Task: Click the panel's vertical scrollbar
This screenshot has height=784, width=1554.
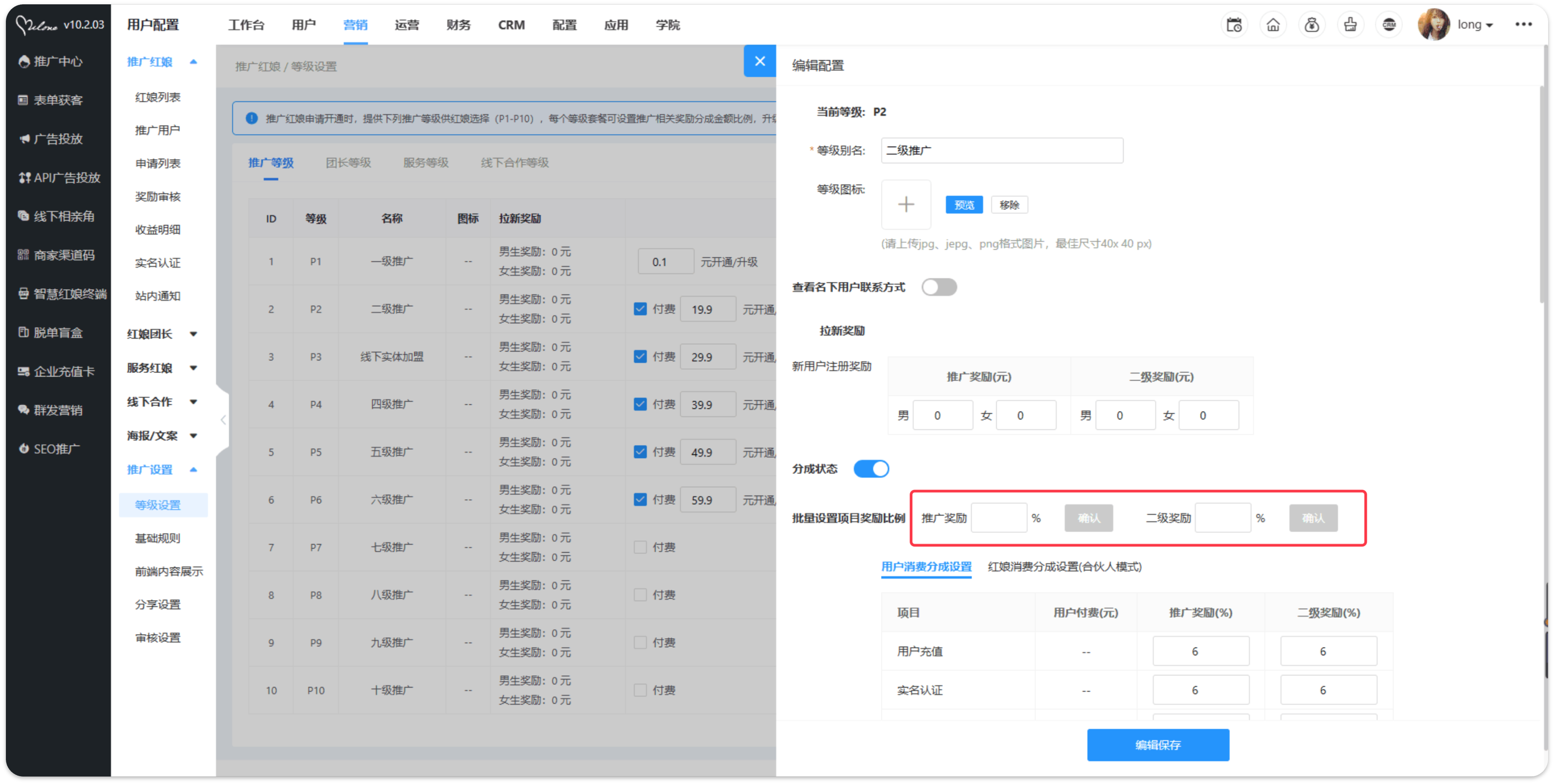Action: [1542, 193]
